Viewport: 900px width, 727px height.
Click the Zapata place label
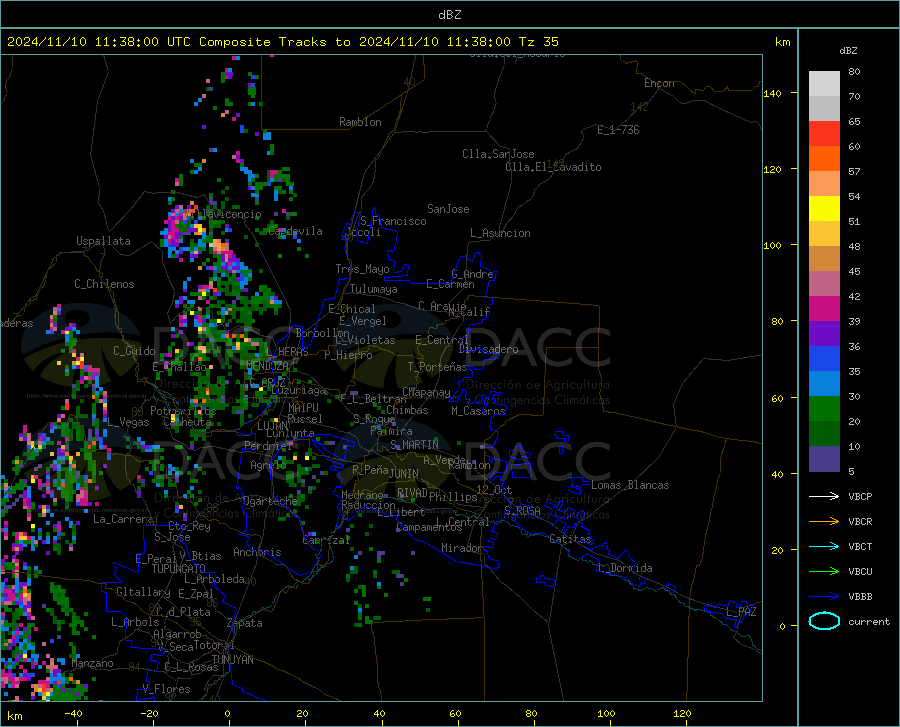[x=245, y=623]
